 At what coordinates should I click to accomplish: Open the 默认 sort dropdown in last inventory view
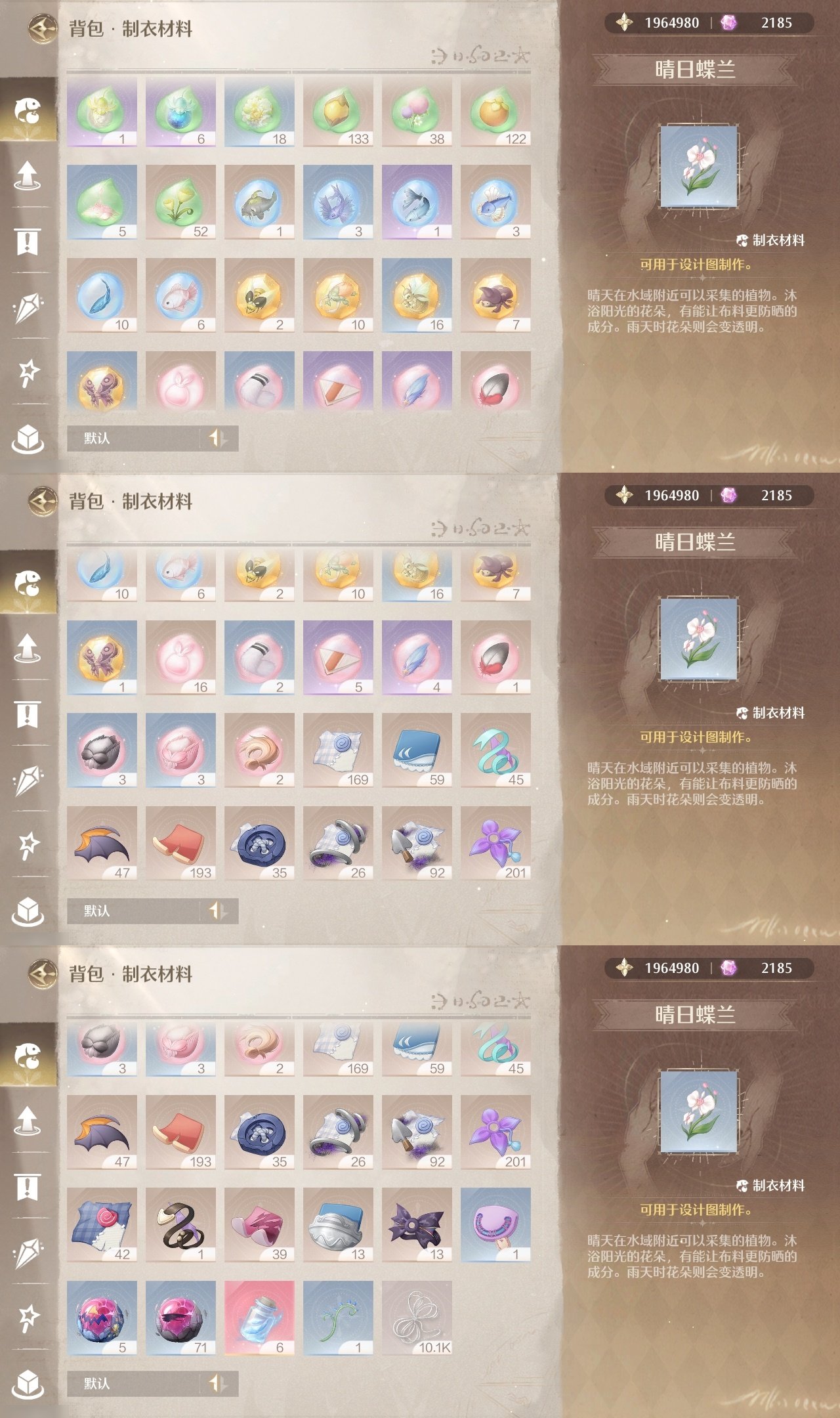[x=134, y=1383]
